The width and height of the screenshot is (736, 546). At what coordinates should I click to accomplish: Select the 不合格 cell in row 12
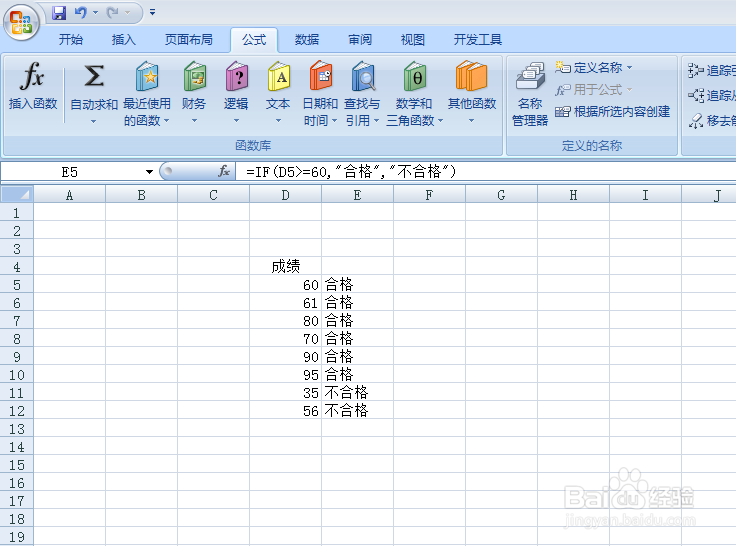pos(357,411)
